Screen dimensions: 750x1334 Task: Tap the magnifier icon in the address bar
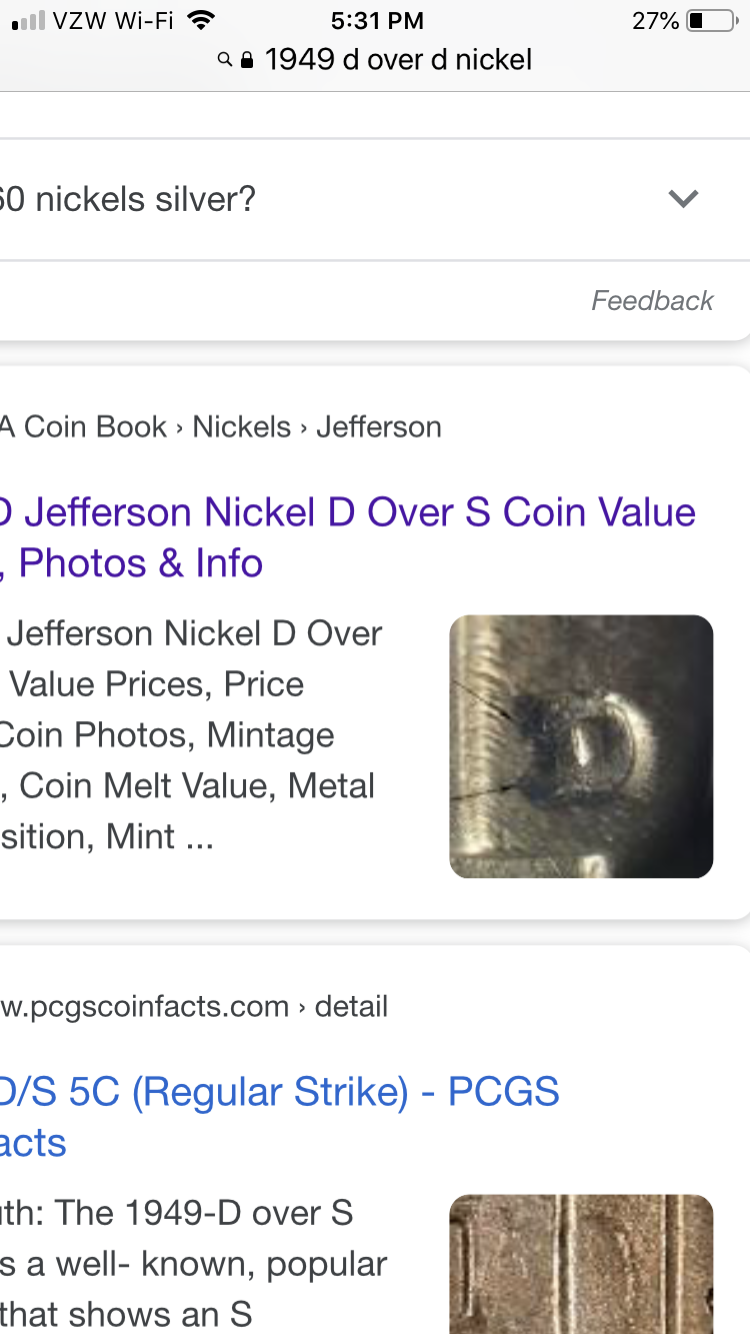[225, 61]
